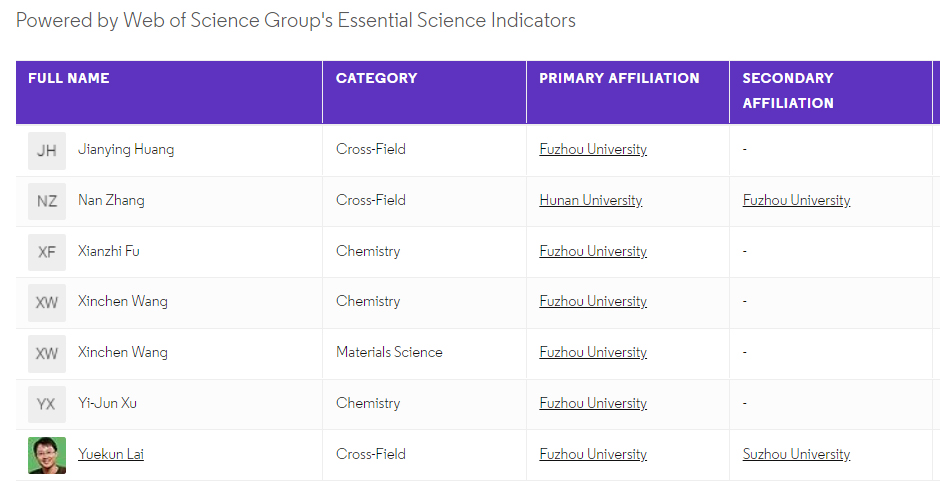Open Yuekun Lai's name link
Viewport: 940px width, 490px height.
point(111,454)
